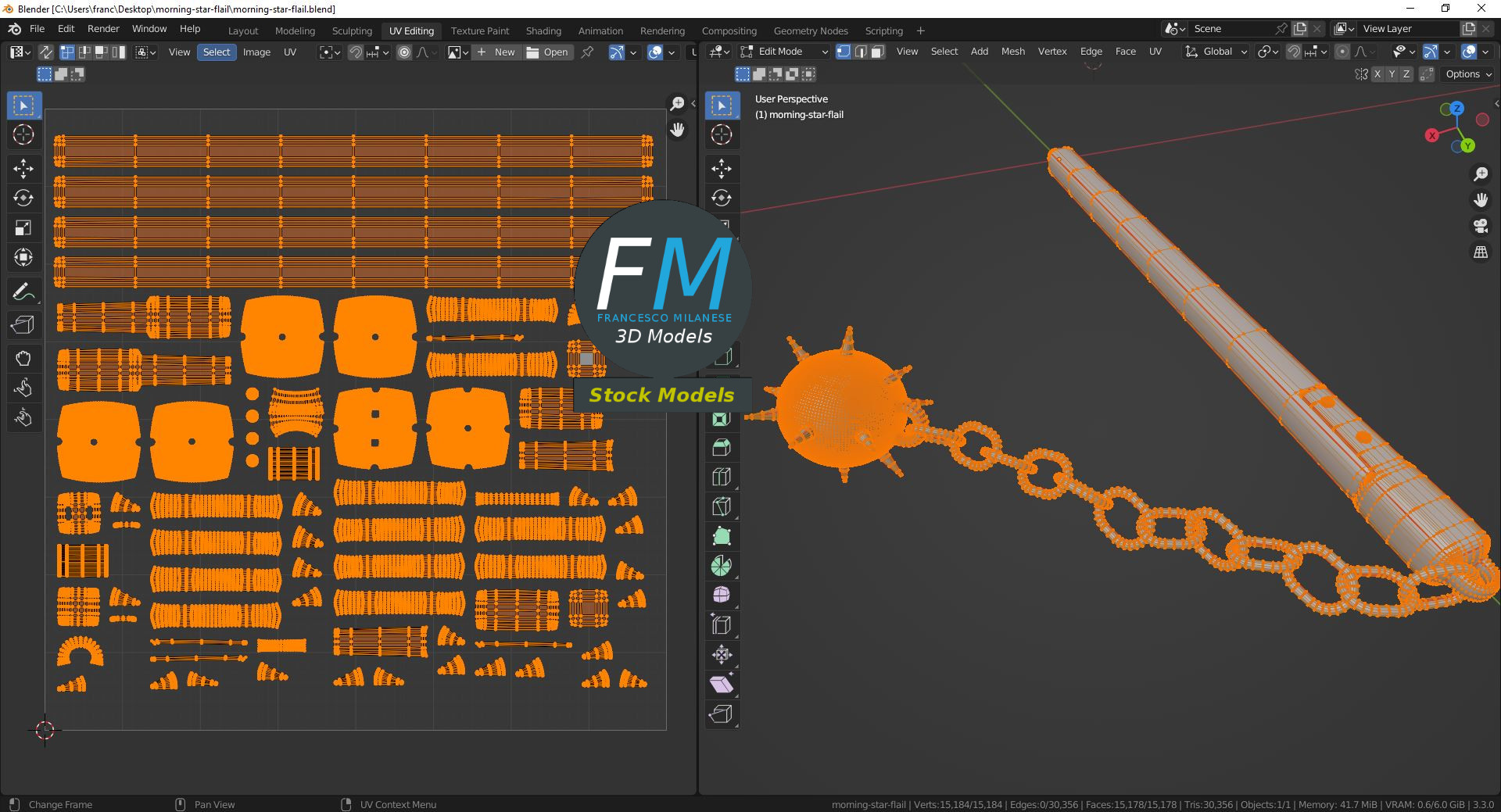Toggle UV sync selection button
This screenshot has width=1501, height=812.
click(46, 52)
